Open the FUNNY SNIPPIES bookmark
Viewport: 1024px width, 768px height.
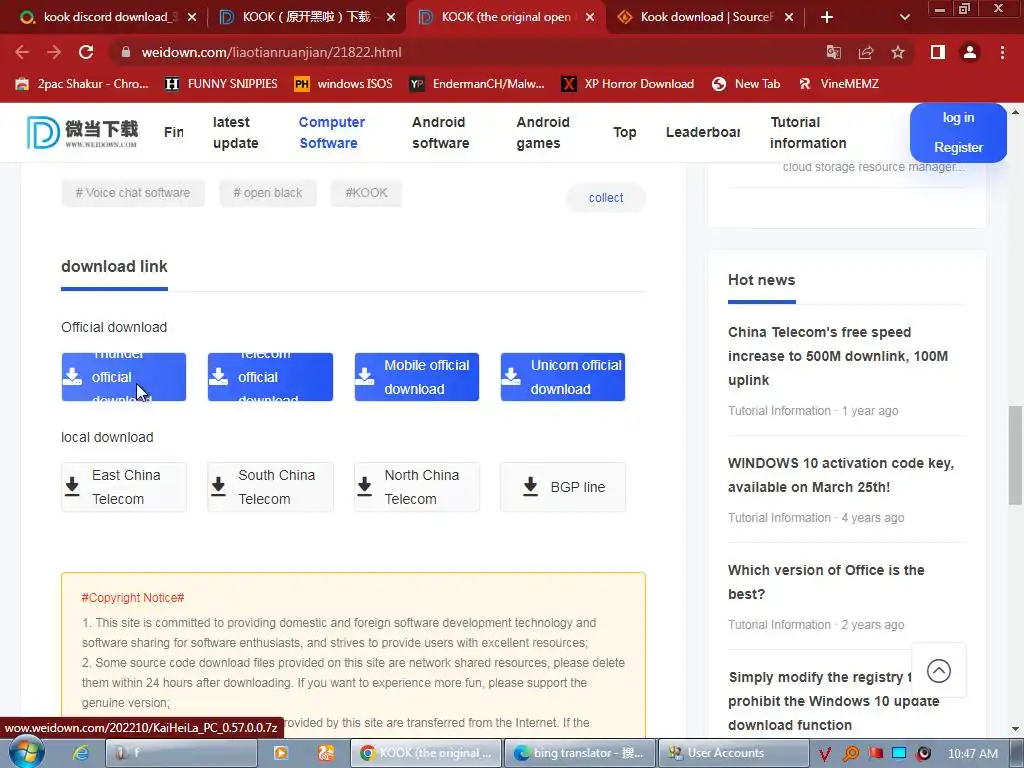pyautogui.click(x=221, y=84)
